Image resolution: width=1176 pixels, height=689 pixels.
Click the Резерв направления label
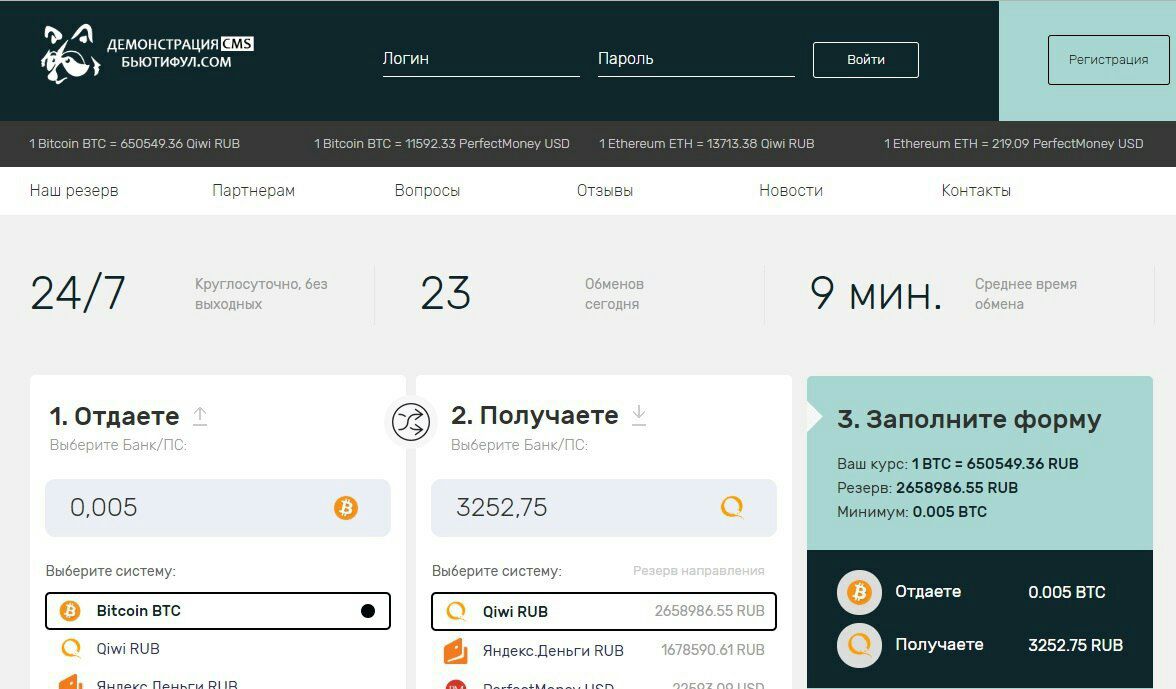tap(698, 571)
